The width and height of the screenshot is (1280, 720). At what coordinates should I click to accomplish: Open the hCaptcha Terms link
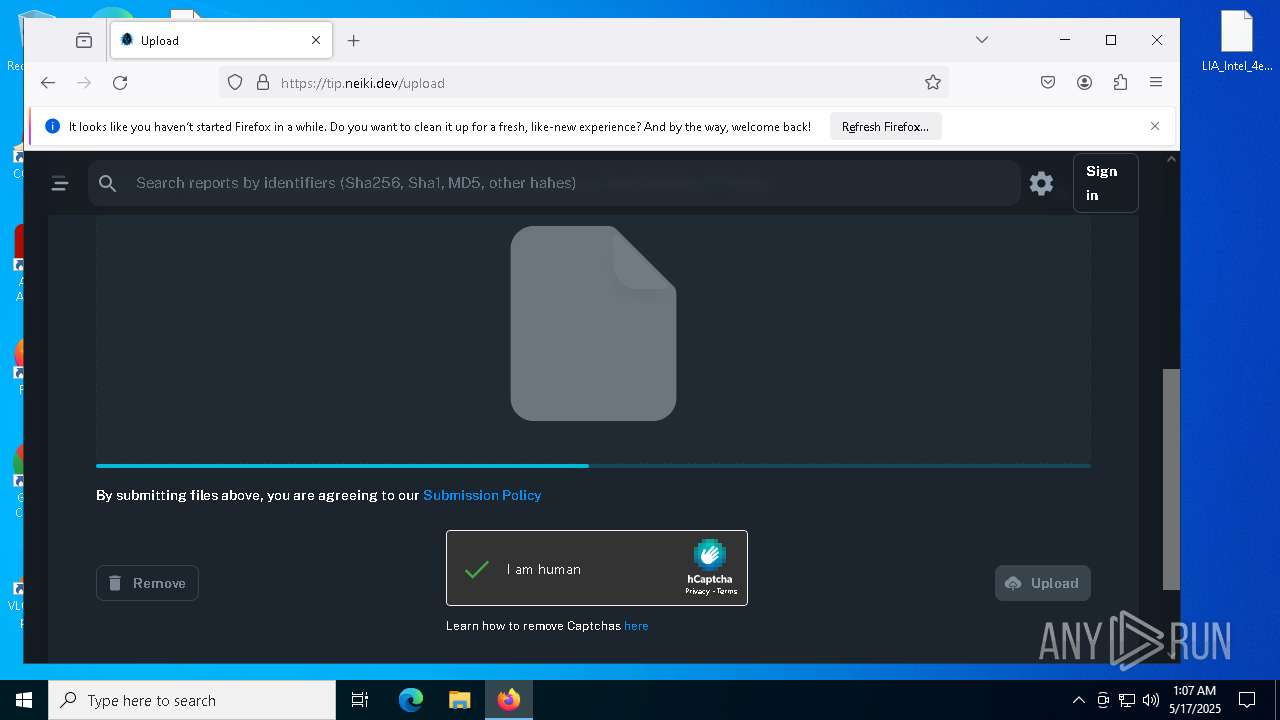pyautogui.click(x=727, y=591)
